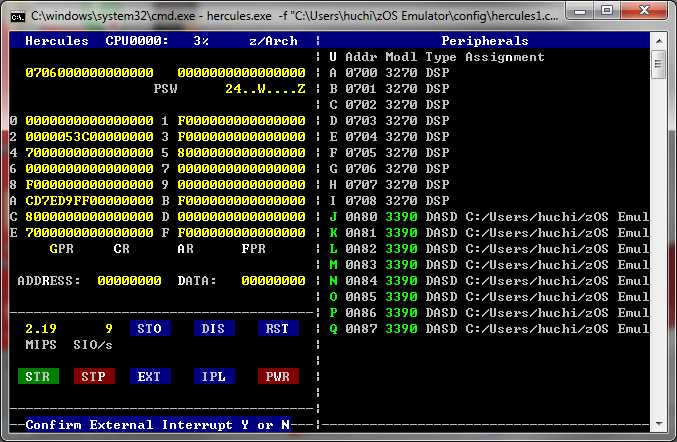This screenshot has width=677, height=442.
Task: Close the cmd.exe Hercules window
Action: click(x=644, y=10)
